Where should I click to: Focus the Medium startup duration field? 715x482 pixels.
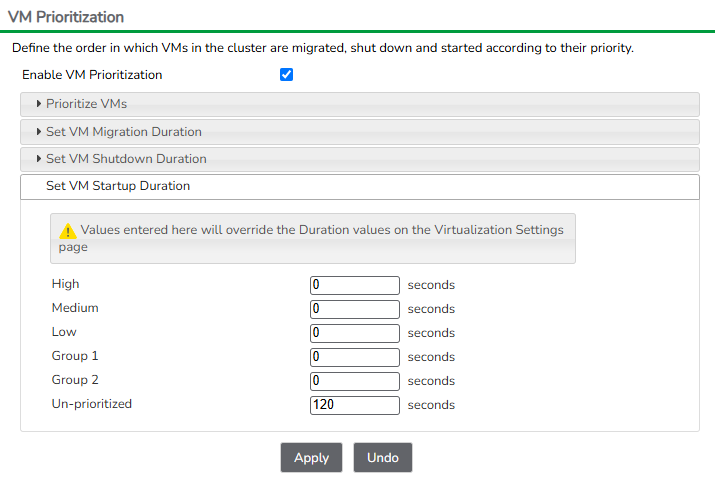(355, 309)
